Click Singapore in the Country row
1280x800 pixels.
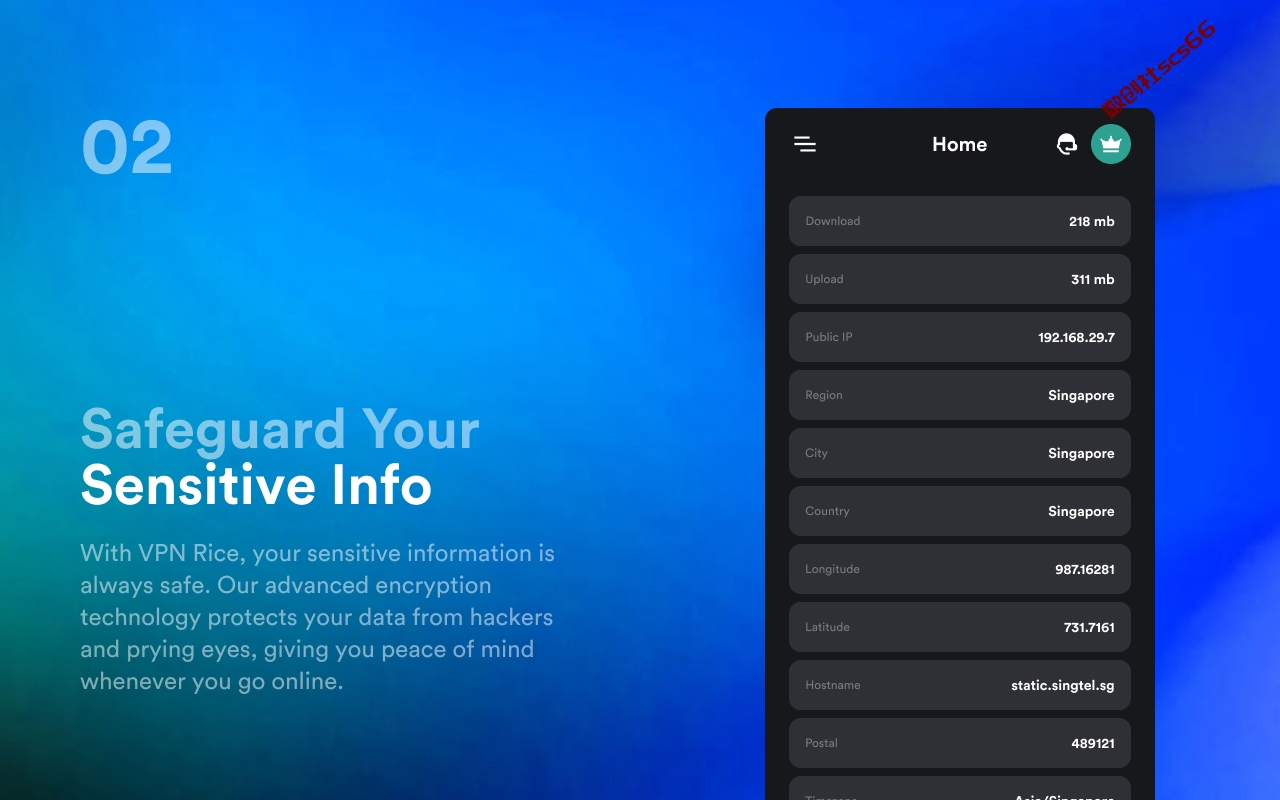pyautogui.click(x=1081, y=511)
